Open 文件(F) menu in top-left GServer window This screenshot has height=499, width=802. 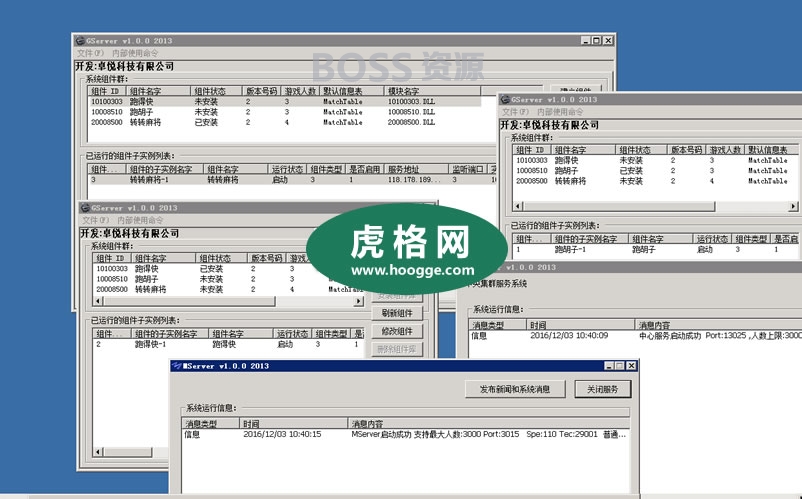point(90,53)
